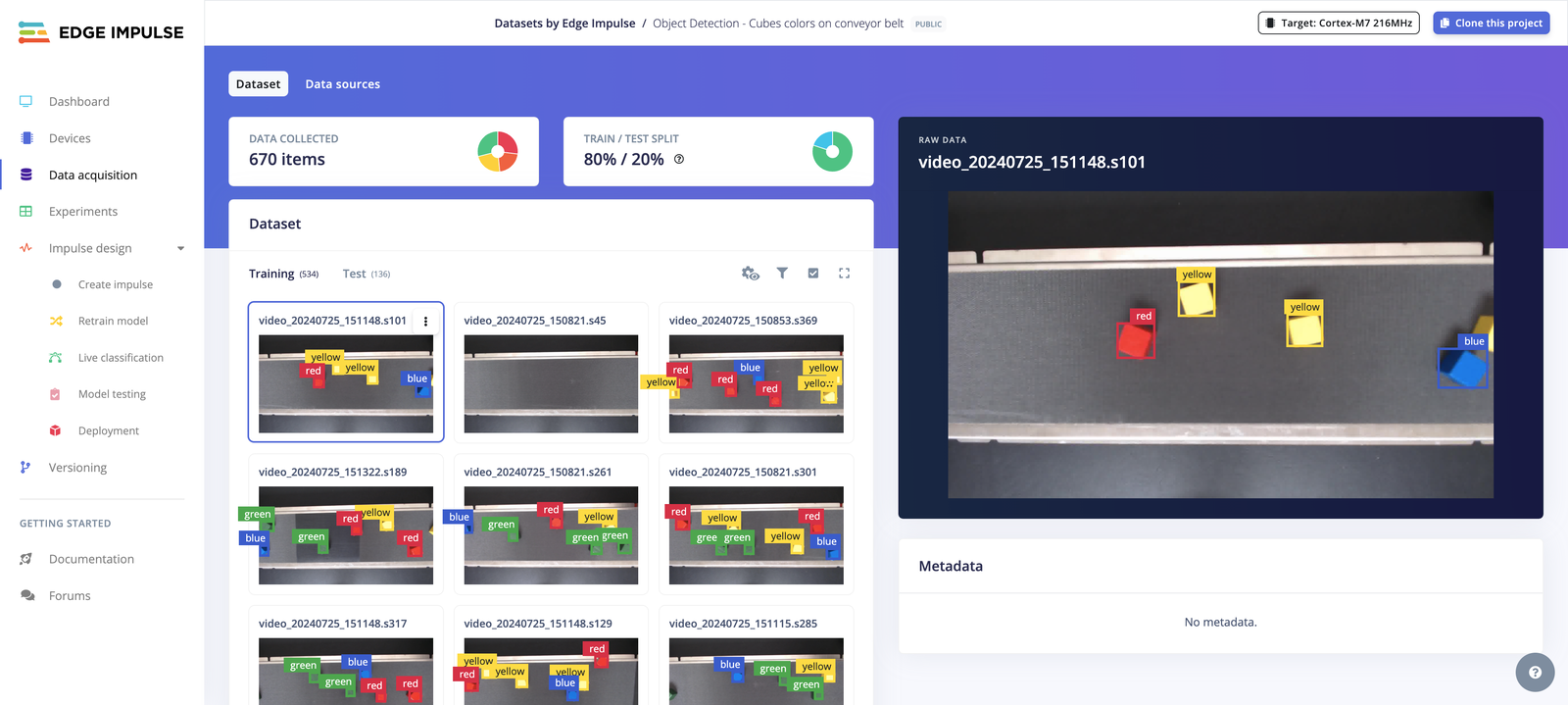This screenshot has height=705, width=1568.
Task: Select the Dataset tab
Action: point(259,84)
